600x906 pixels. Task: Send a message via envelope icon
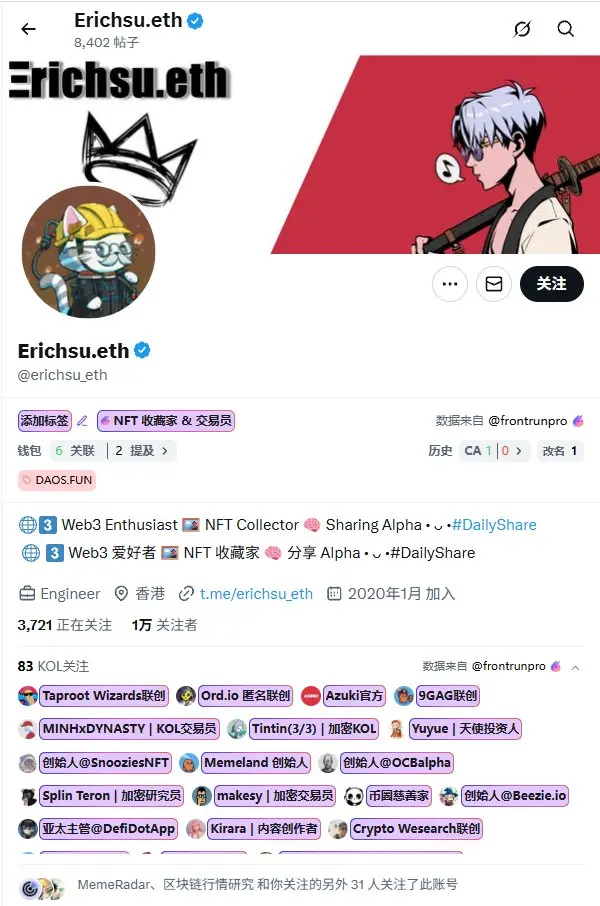(x=494, y=284)
